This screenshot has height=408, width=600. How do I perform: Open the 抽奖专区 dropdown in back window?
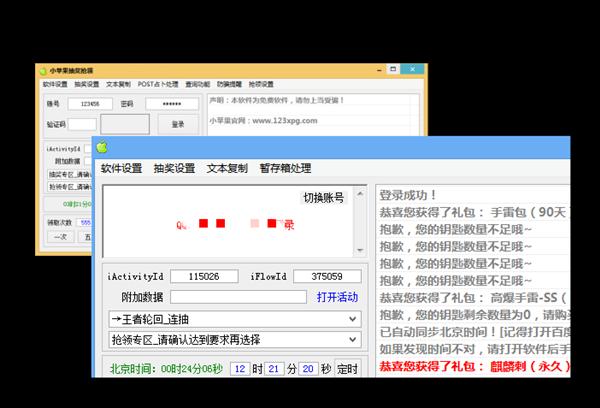click(70, 175)
